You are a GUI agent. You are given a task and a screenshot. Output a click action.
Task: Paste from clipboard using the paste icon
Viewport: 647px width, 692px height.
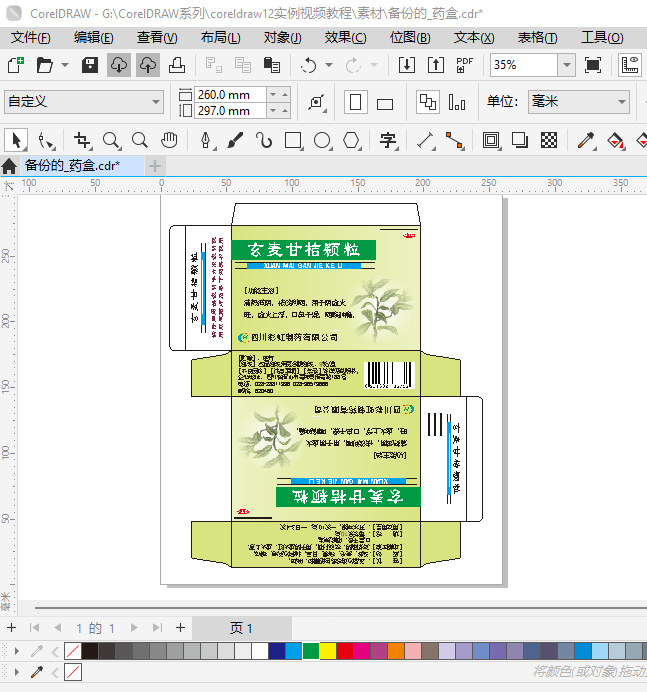[x=271, y=65]
